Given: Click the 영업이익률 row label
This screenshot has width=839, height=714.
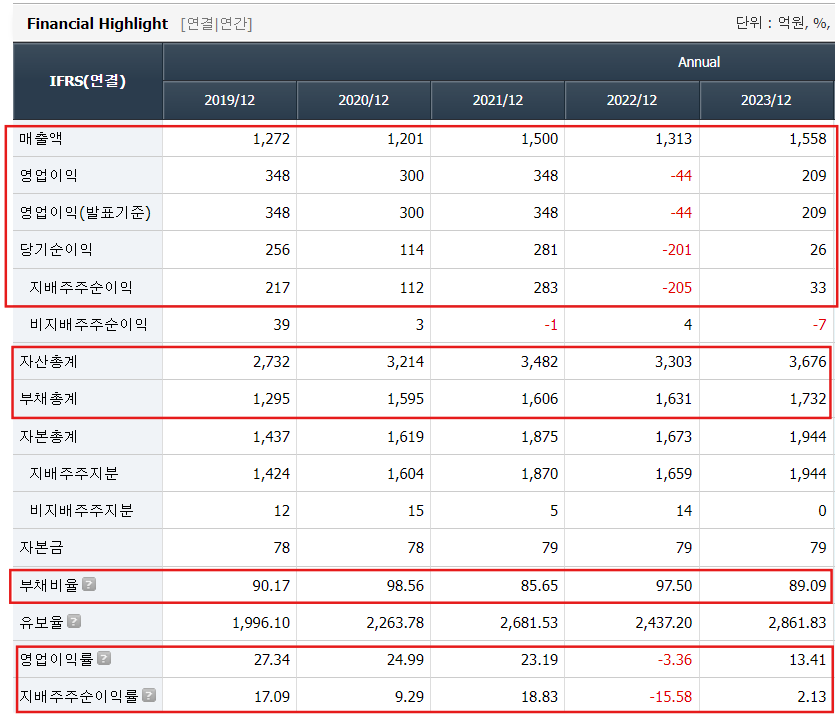Looking at the screenshot, I should coord(56,659).
